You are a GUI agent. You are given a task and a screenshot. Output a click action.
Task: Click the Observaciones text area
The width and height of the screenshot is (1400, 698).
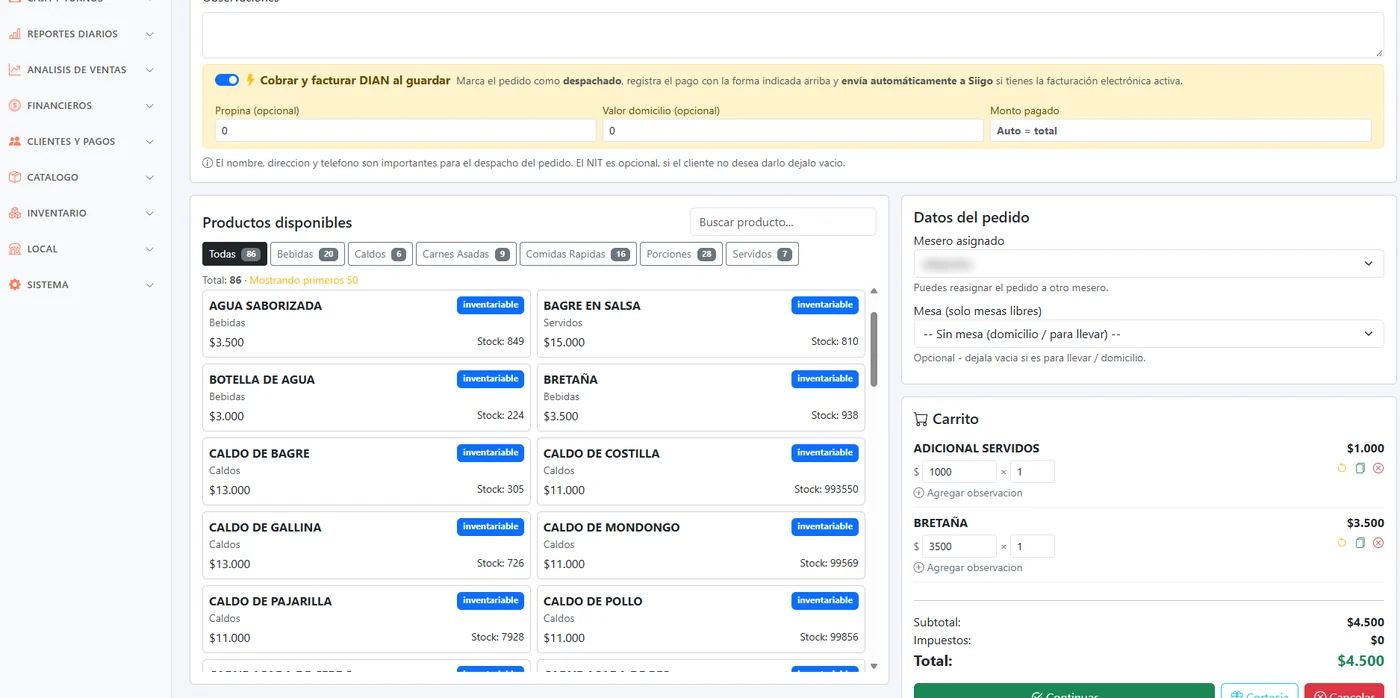pyautogui.click(x=793, y=35)
